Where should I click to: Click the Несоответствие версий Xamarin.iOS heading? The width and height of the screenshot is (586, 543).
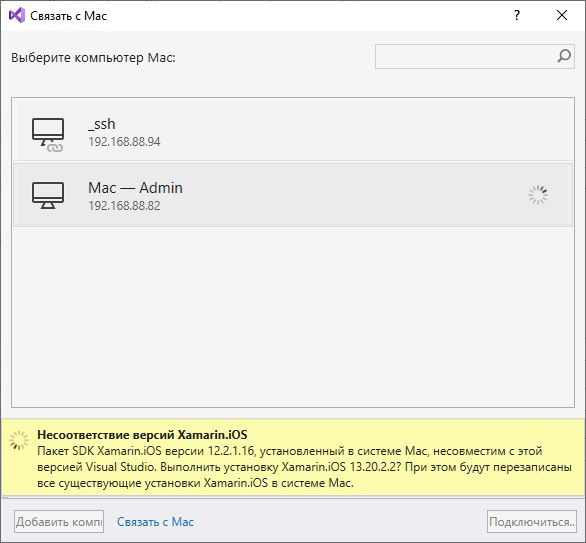coord(142,435)
